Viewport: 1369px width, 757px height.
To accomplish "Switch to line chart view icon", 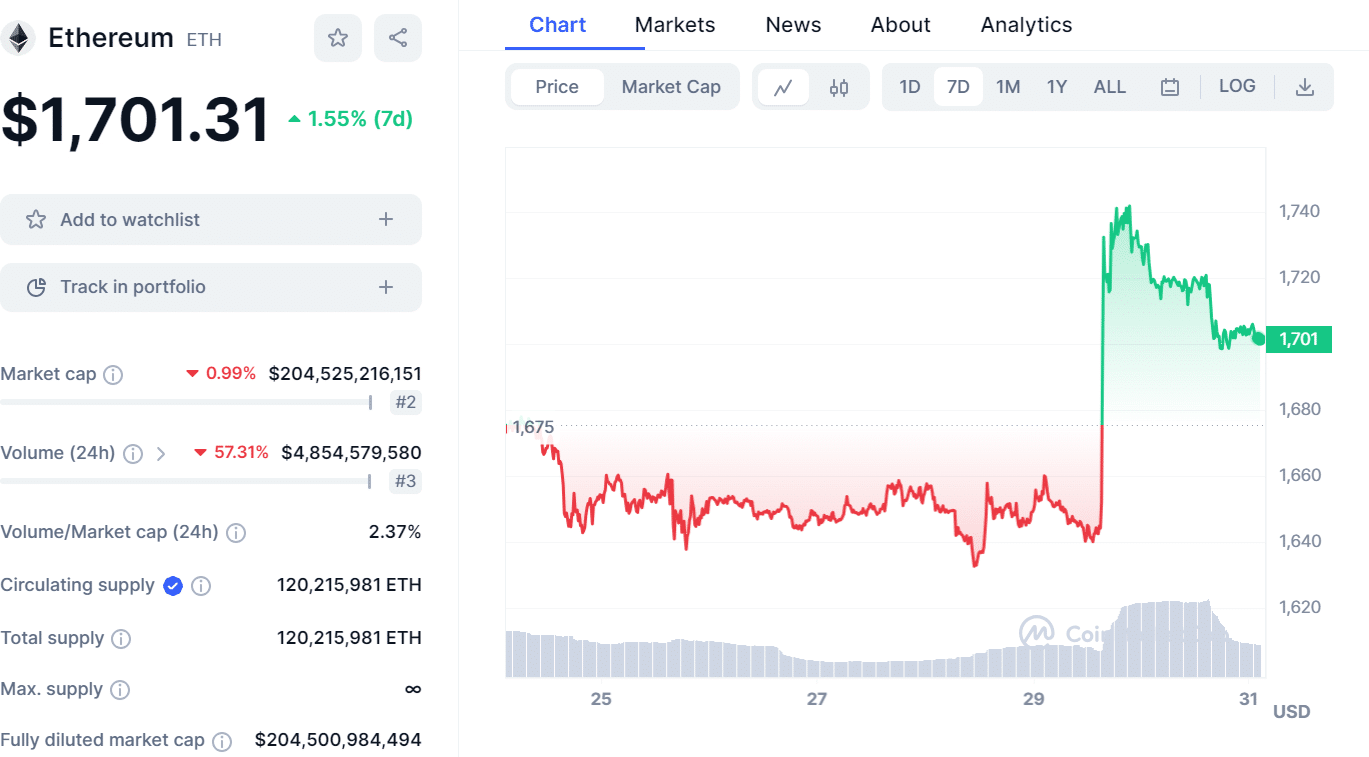I will point(783,87).
